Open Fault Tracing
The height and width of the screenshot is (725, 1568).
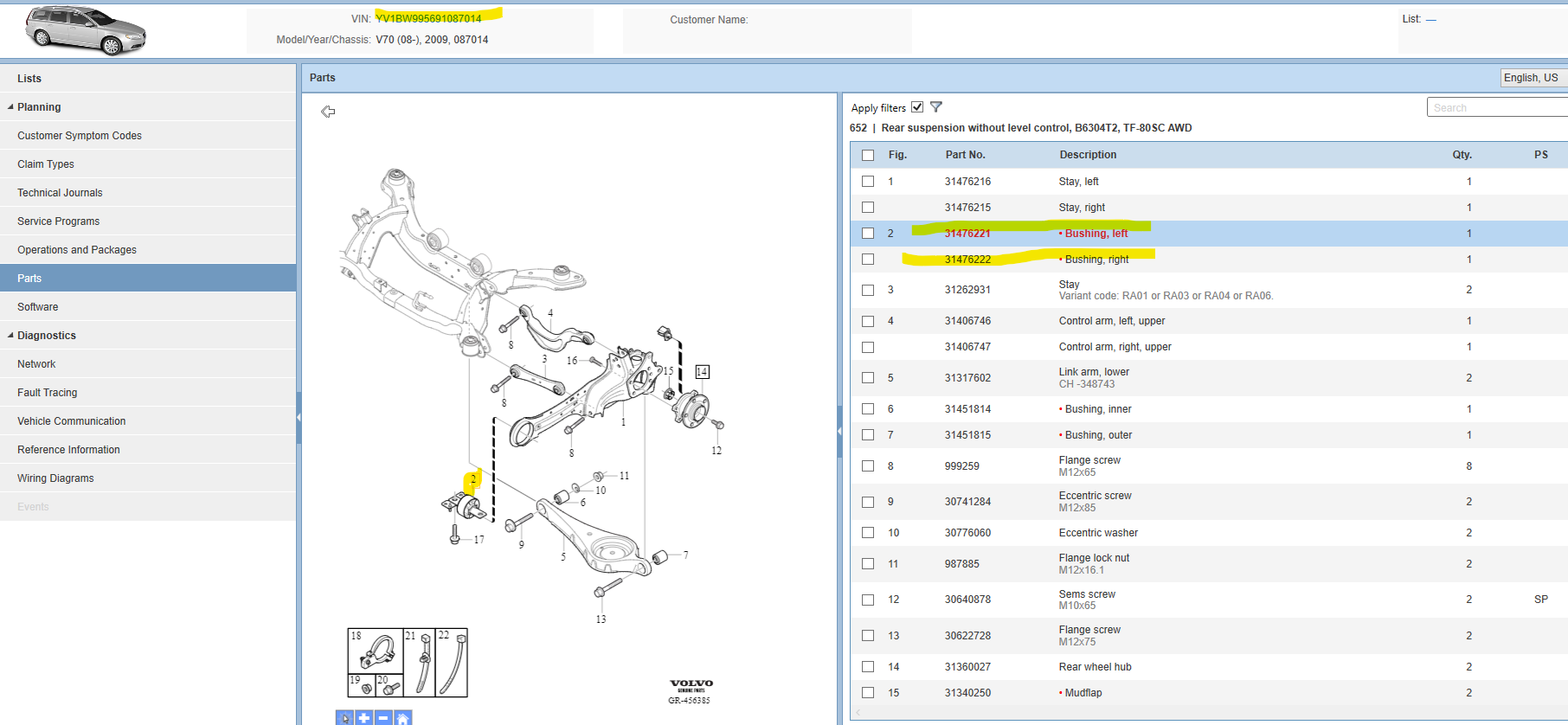pyautogui.click(x=148, y=393)
